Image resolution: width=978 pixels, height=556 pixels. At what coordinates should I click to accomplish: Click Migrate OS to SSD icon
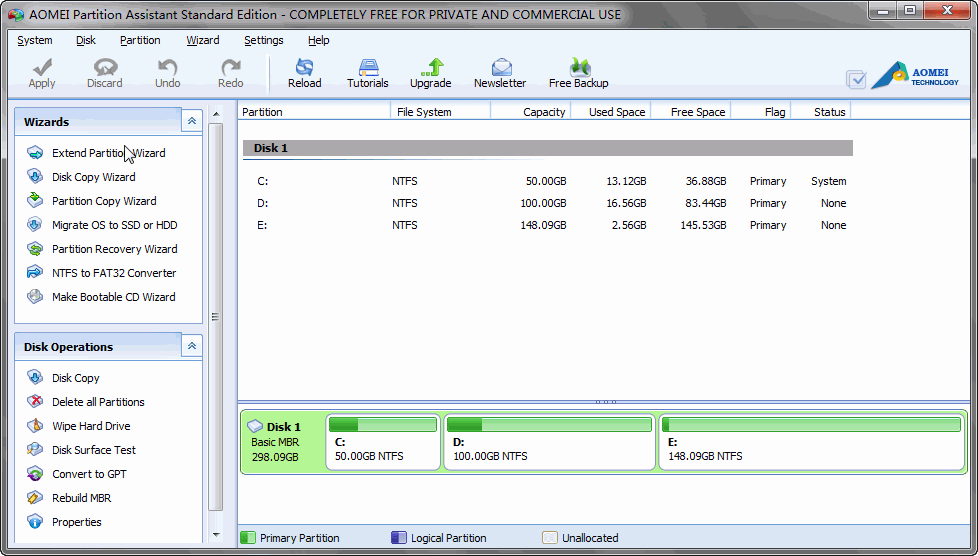(35, 225)
